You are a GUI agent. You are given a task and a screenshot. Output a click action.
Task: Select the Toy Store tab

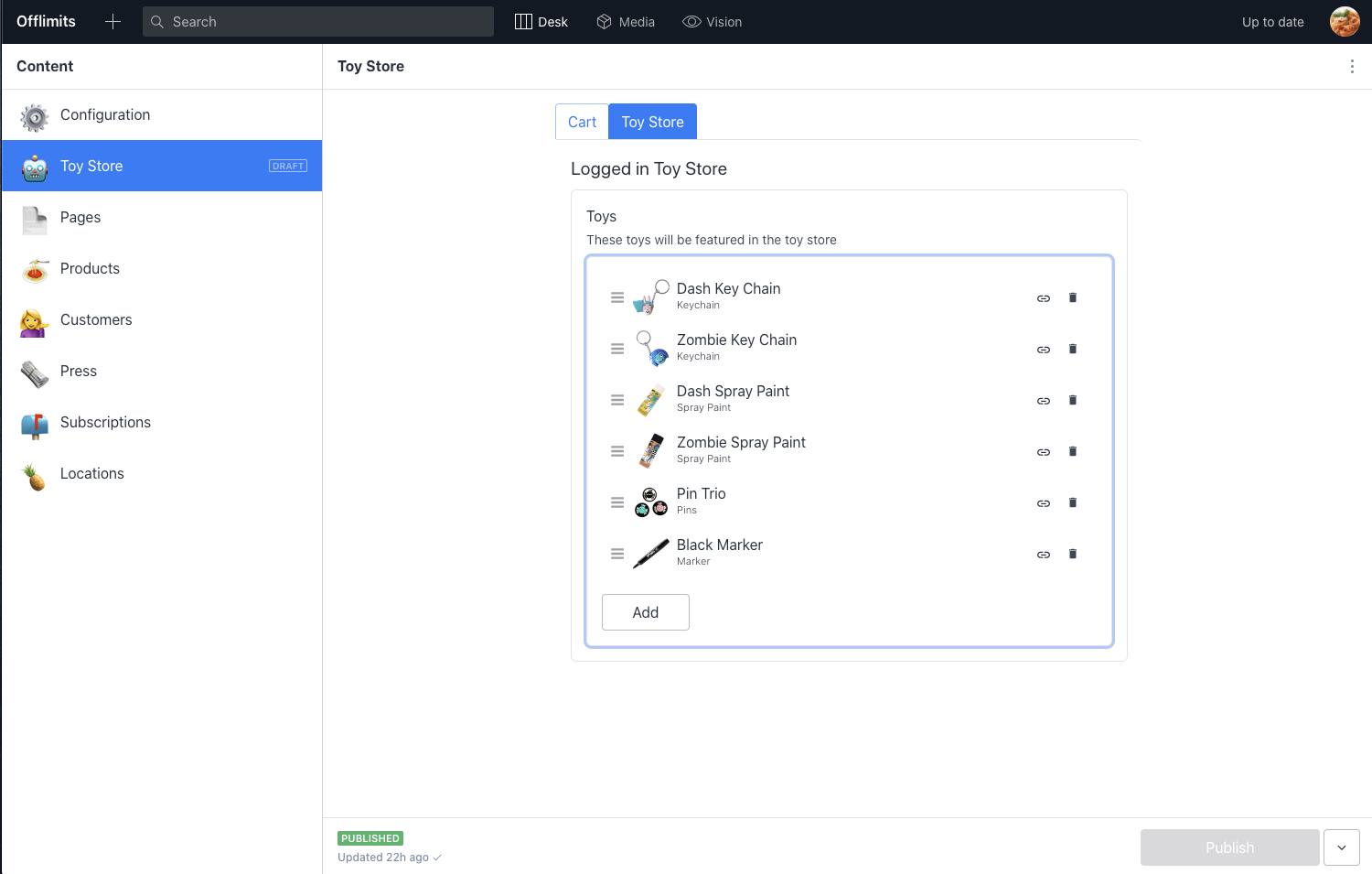point(653,122)
